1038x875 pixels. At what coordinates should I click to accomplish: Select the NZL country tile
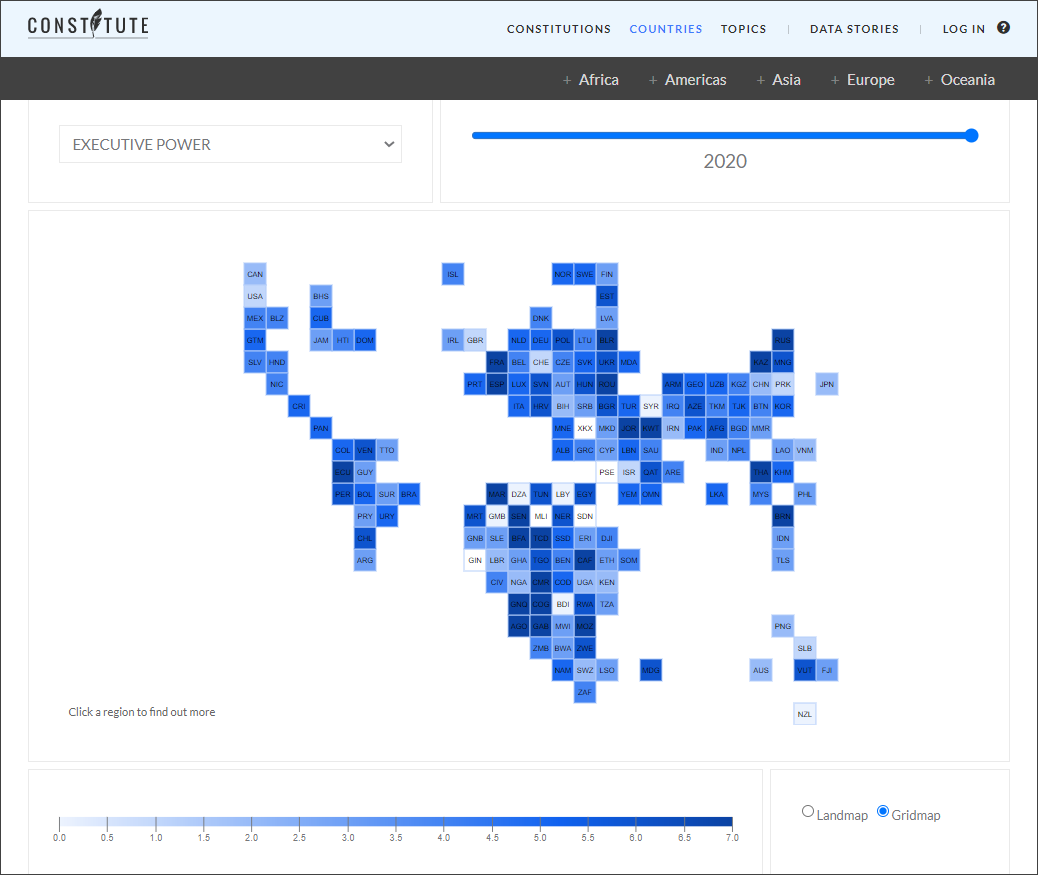tap(805, 714)
